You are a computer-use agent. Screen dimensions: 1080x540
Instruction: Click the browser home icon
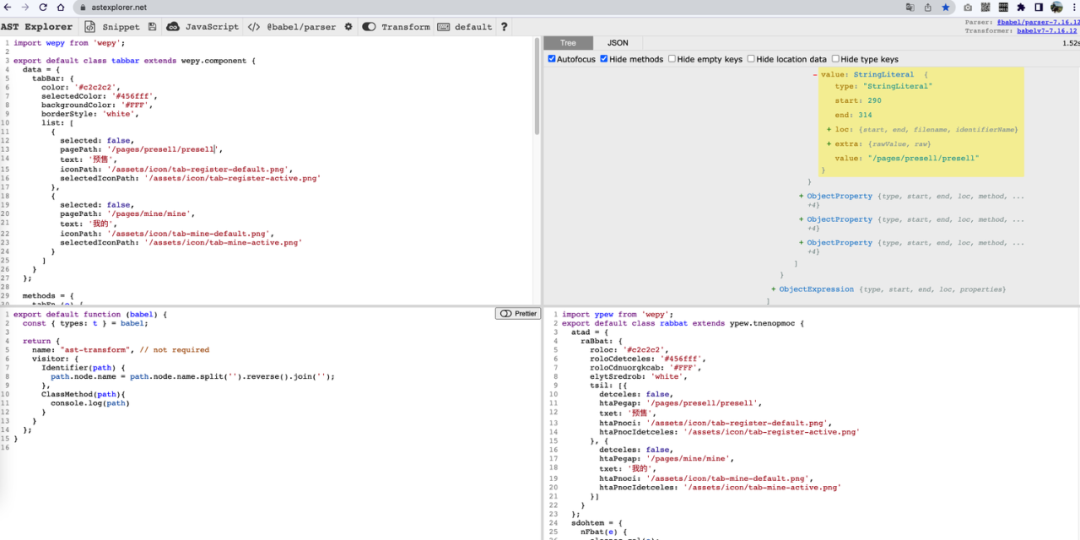coord(59,7)
